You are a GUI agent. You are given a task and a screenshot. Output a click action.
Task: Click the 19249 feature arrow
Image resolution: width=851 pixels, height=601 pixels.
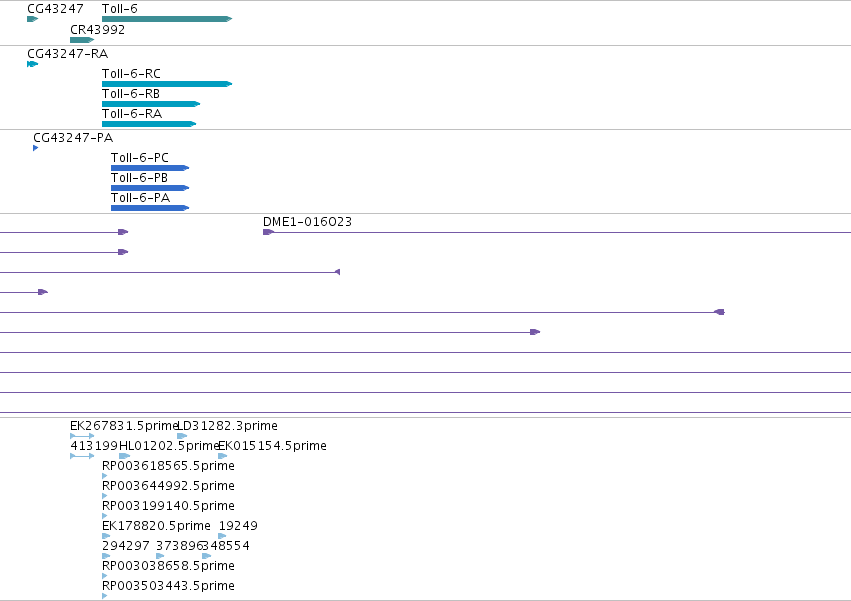[x=223, y=536]
